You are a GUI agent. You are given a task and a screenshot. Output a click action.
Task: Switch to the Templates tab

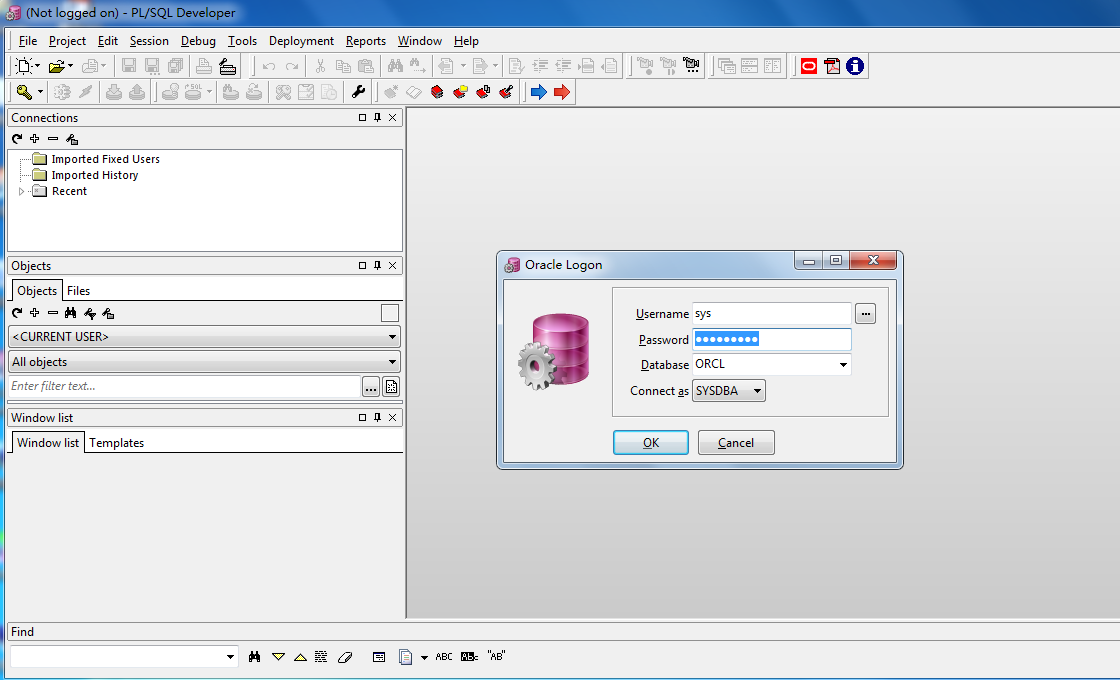[116, 443]
